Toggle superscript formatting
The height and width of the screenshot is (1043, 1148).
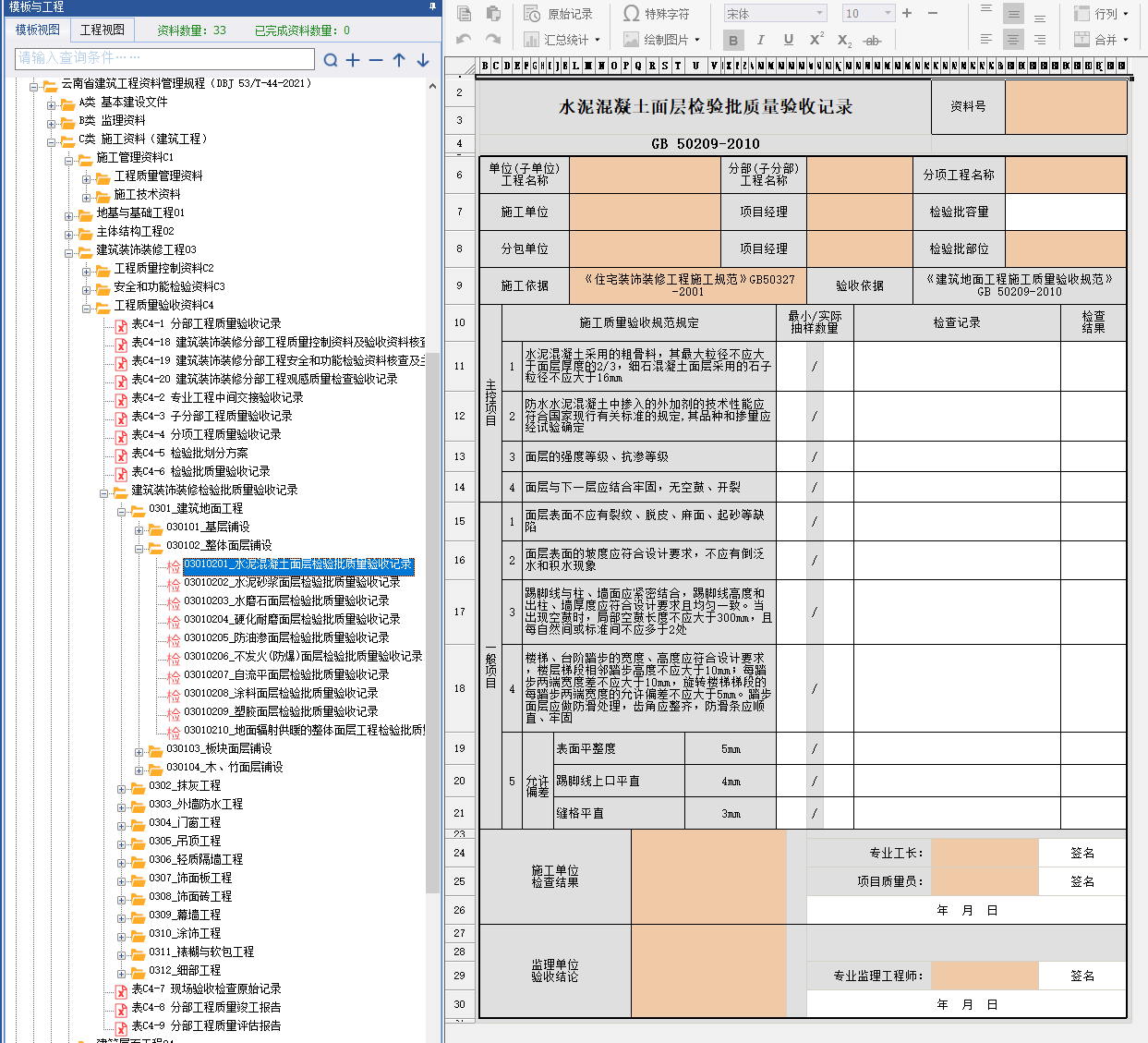816,40
